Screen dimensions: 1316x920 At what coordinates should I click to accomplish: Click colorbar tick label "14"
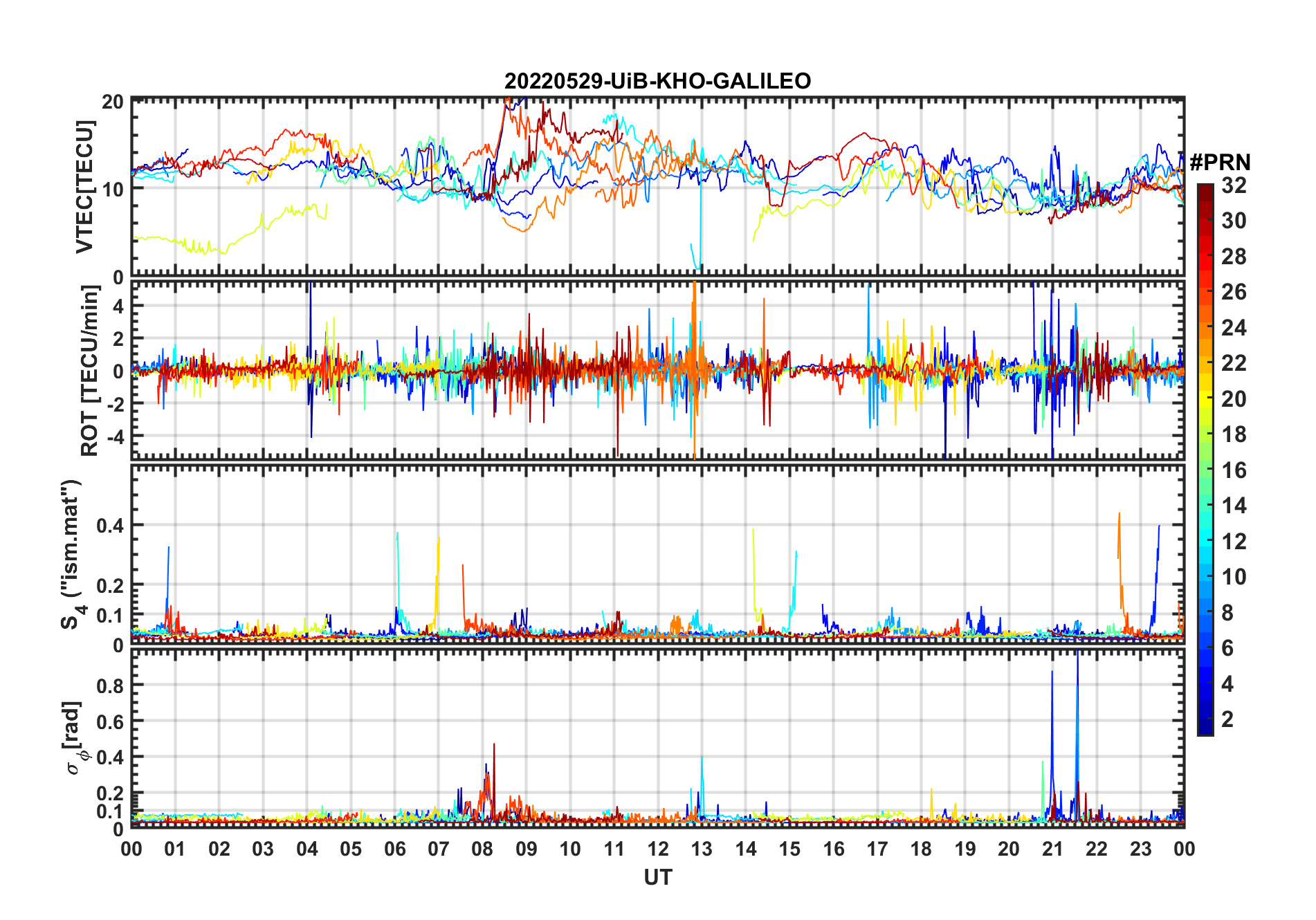pos(1234,506)
